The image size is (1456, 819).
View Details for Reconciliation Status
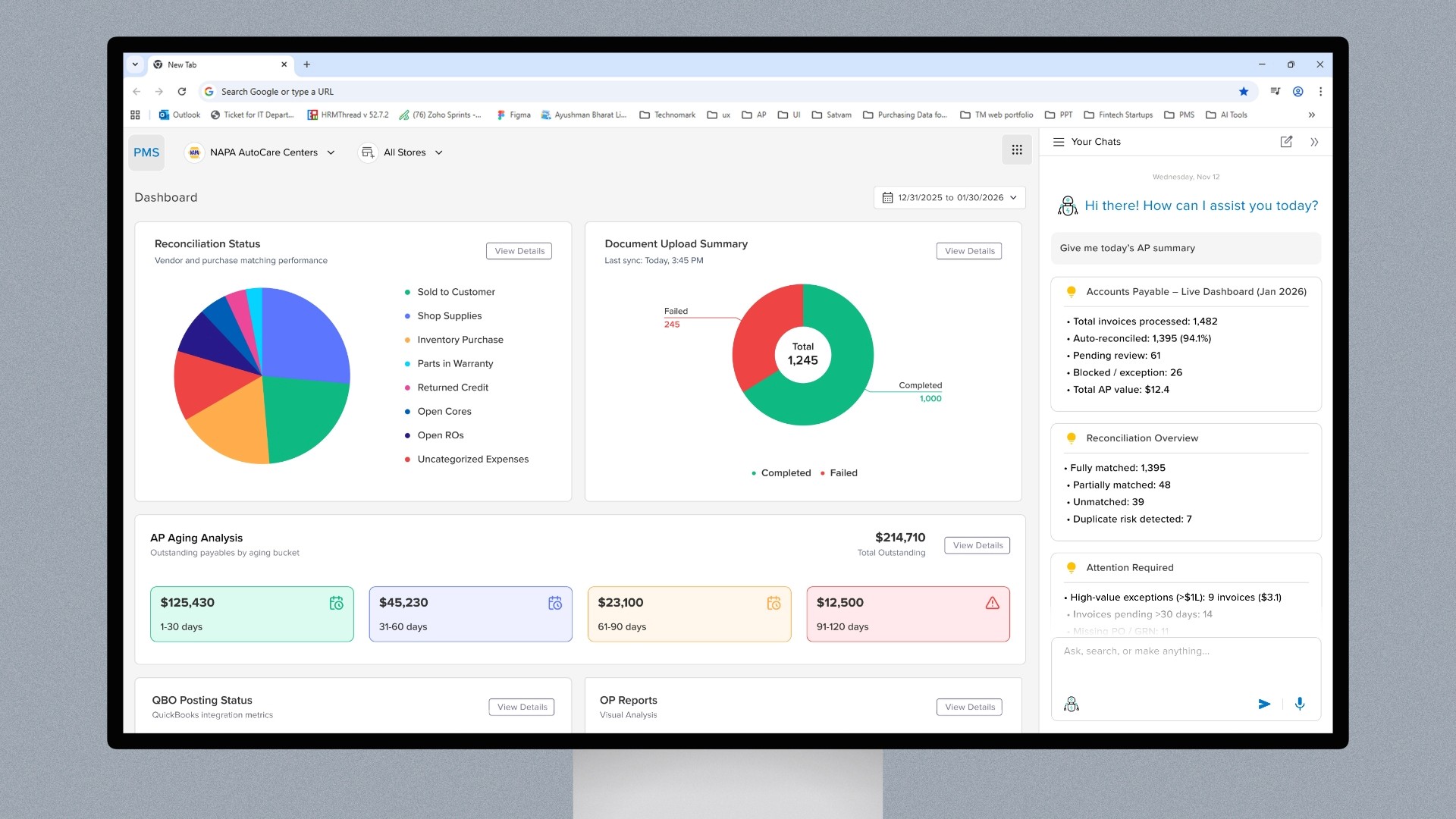point(519,251)
